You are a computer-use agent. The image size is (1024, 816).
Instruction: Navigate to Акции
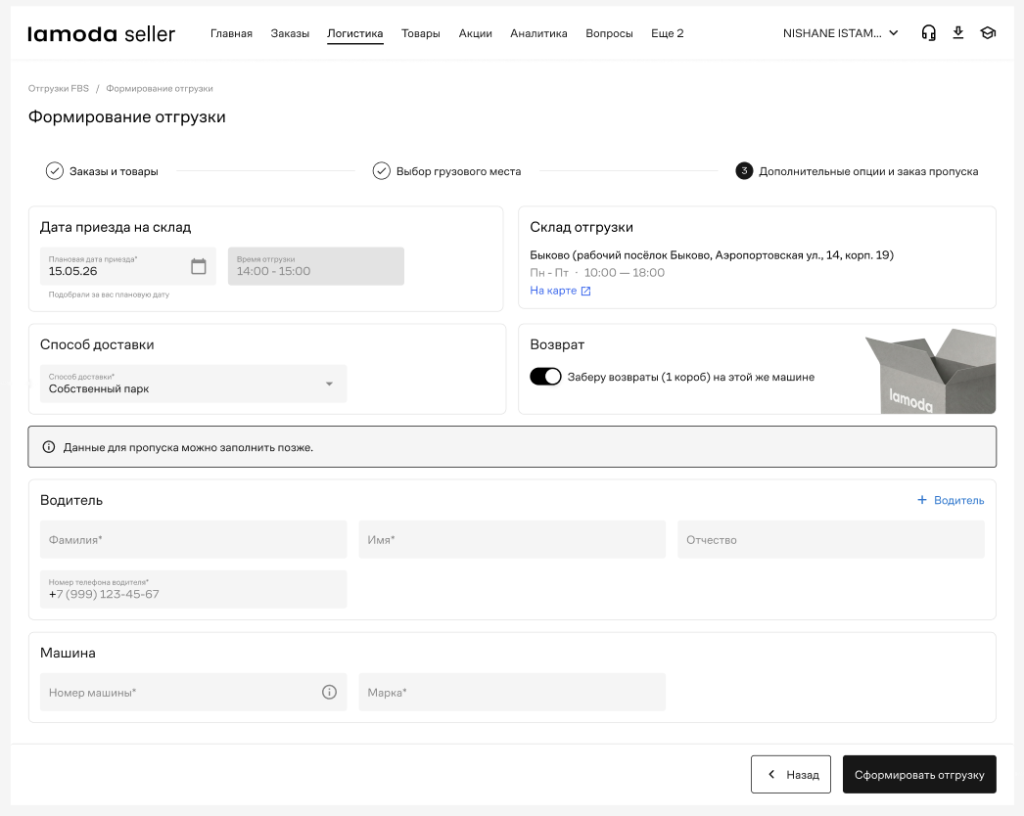pyautogui.click(x=475, y=33)
